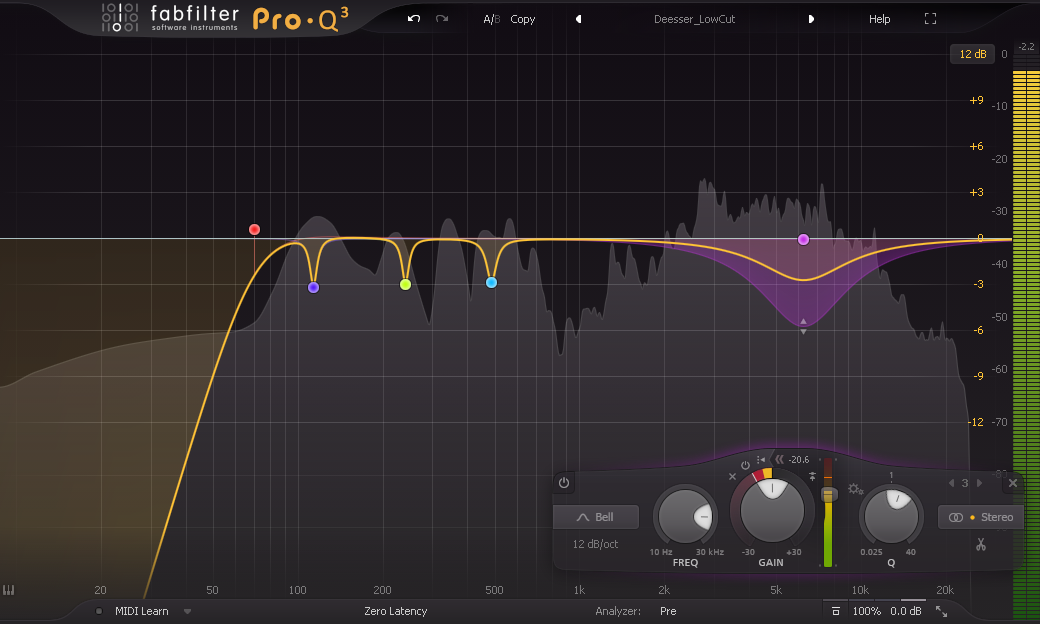Open the 12 dB display range selector
This screenshot has height=624, width=1040.
pos(972,54)
